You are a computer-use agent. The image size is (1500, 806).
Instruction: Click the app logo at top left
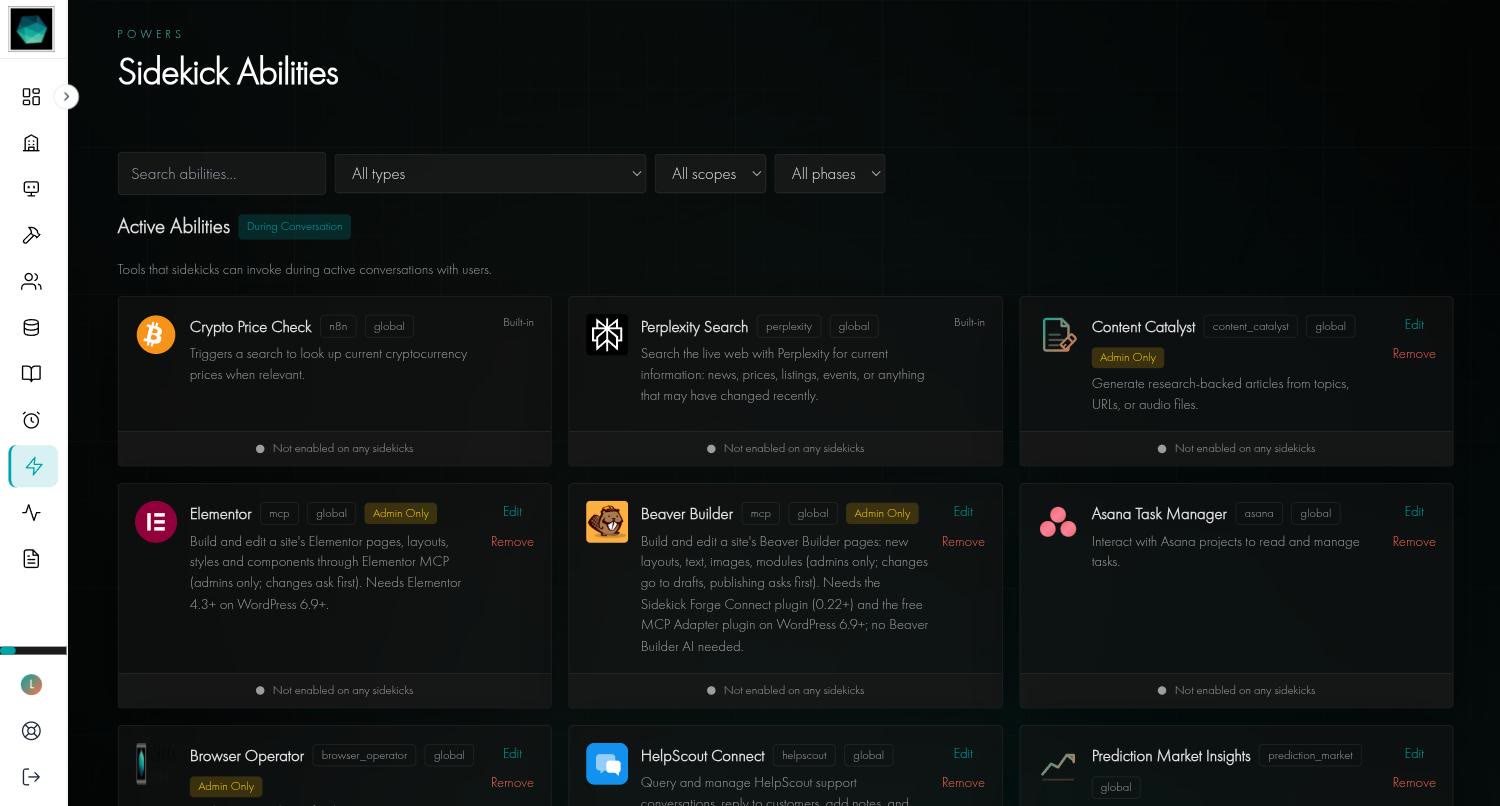[x=31, y=29]
